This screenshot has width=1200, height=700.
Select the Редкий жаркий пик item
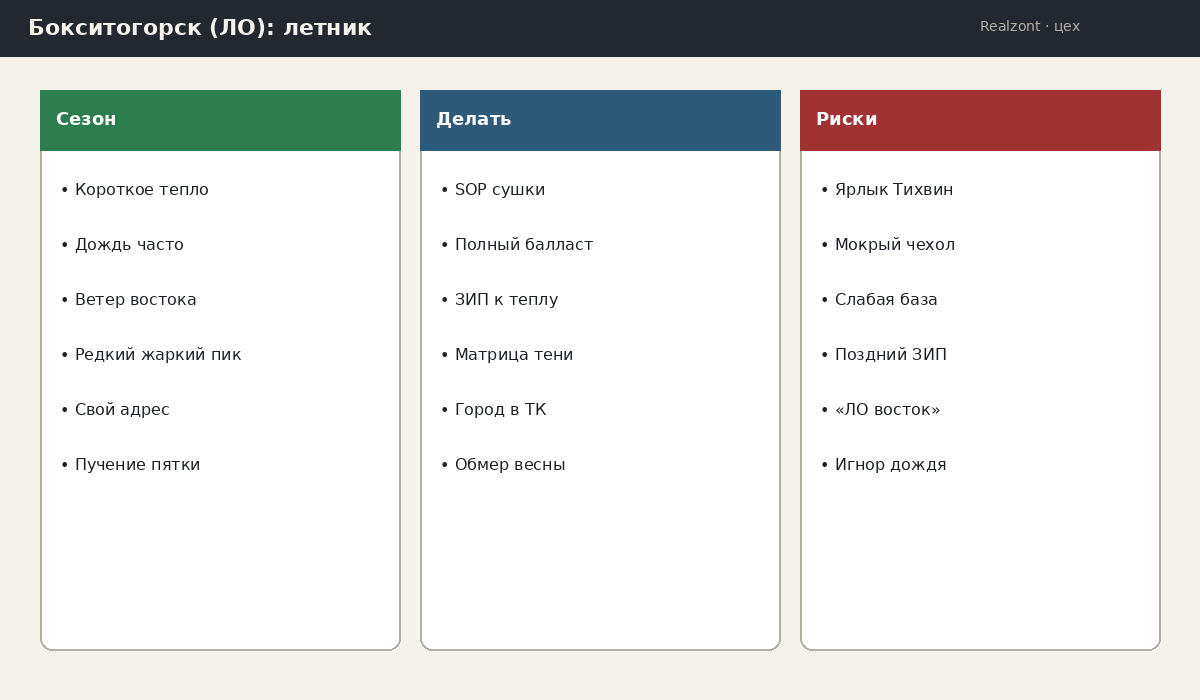[158, 355]
